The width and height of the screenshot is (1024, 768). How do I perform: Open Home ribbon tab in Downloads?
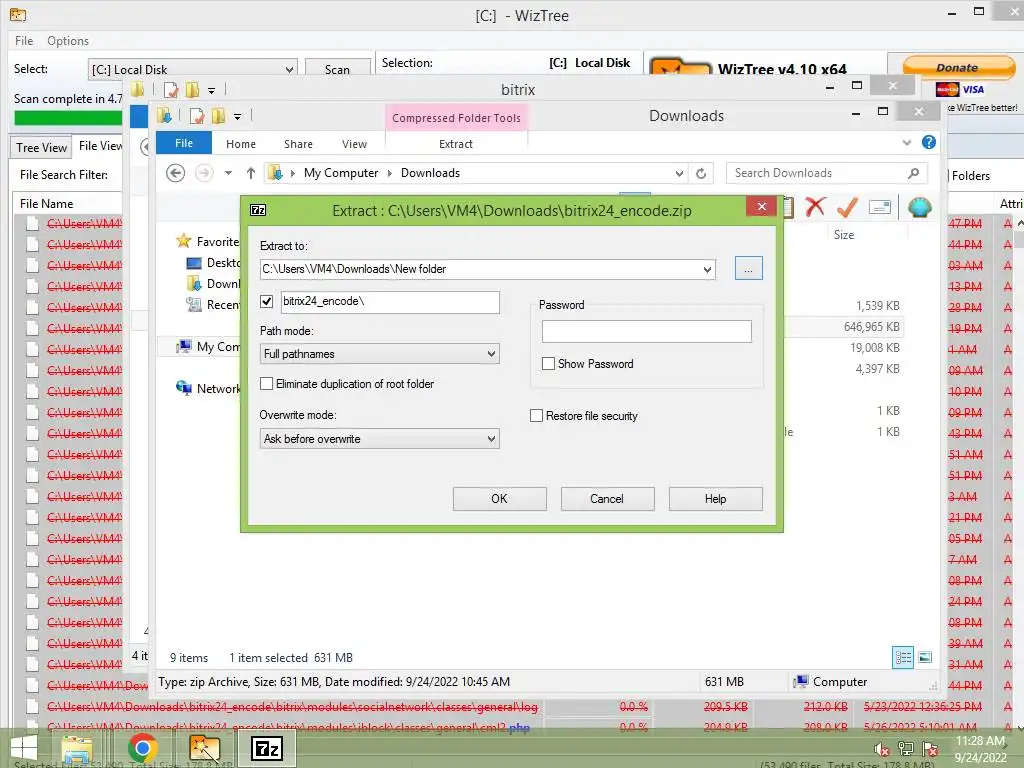click(240, 144)
